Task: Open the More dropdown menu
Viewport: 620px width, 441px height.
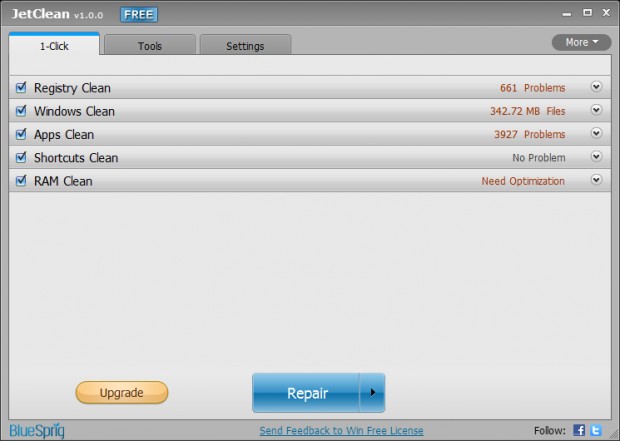Action: pyautogui.click(x=581, y=42)
